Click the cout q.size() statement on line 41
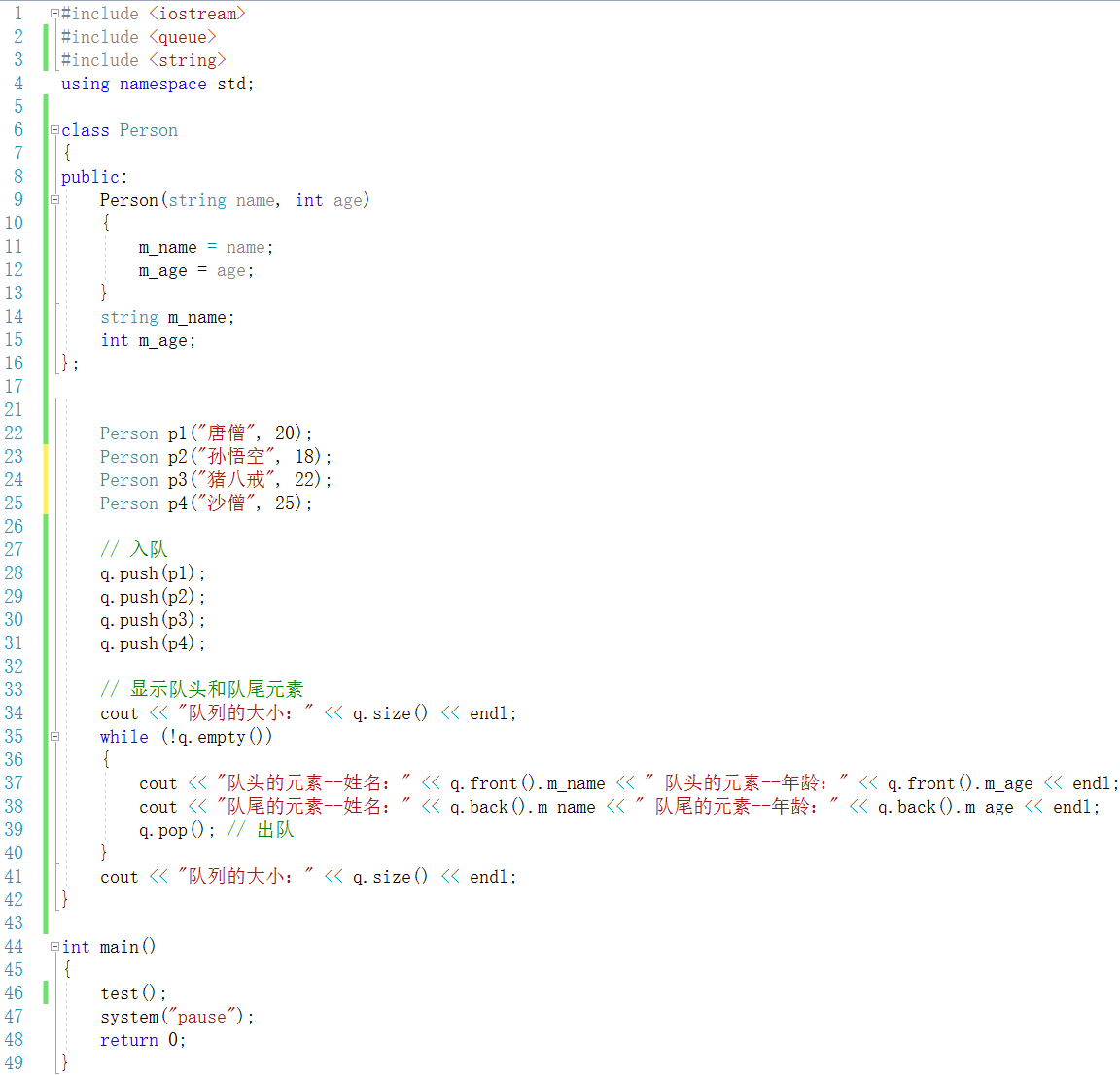This screenshot has width=1120, height=1075. coord(308,877)
